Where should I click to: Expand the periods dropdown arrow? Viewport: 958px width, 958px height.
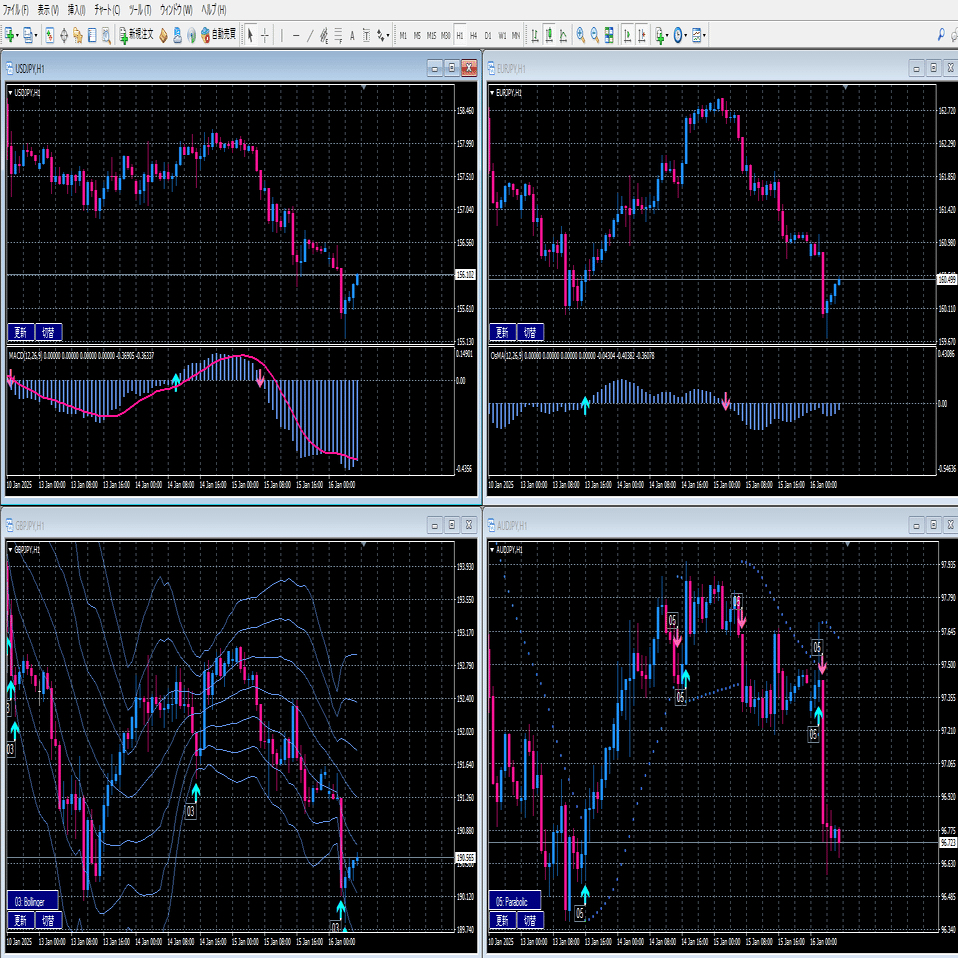point(686,36)
